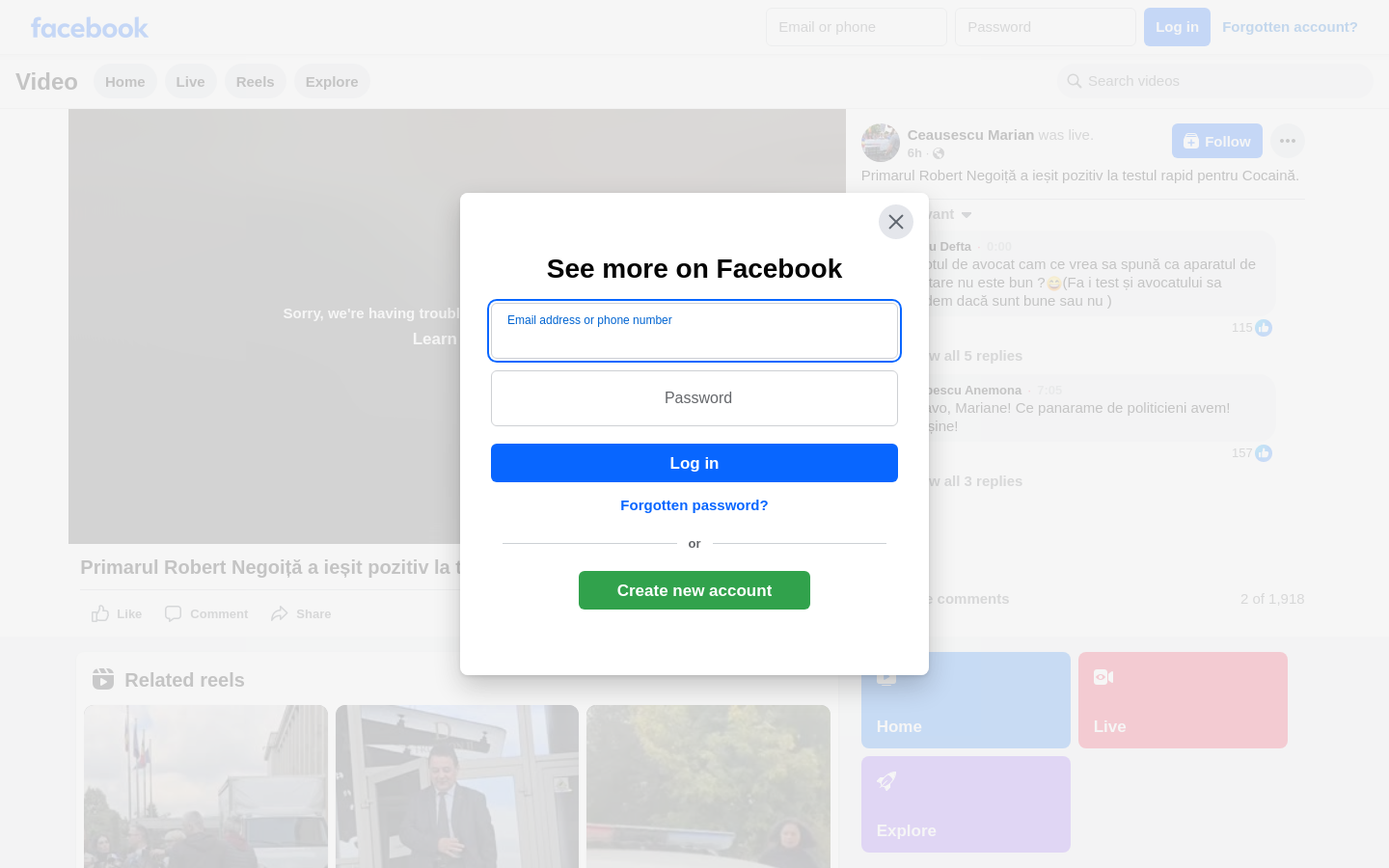The width and height of the screenshot is (1389, 868).
Task: Click Create new account button
Action: (x=694, y=590)
